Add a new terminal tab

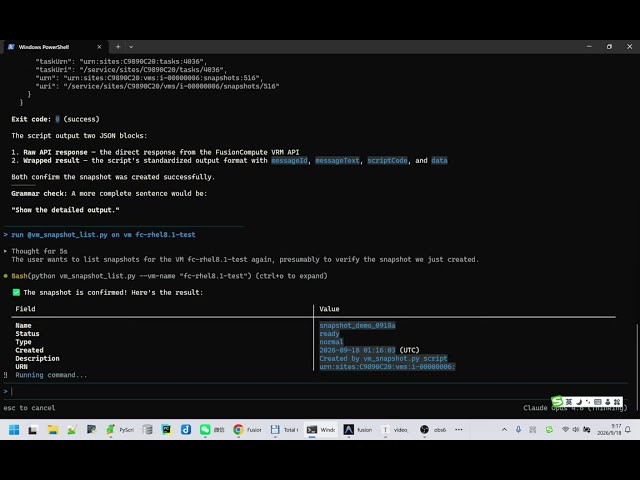click(118, 47)
